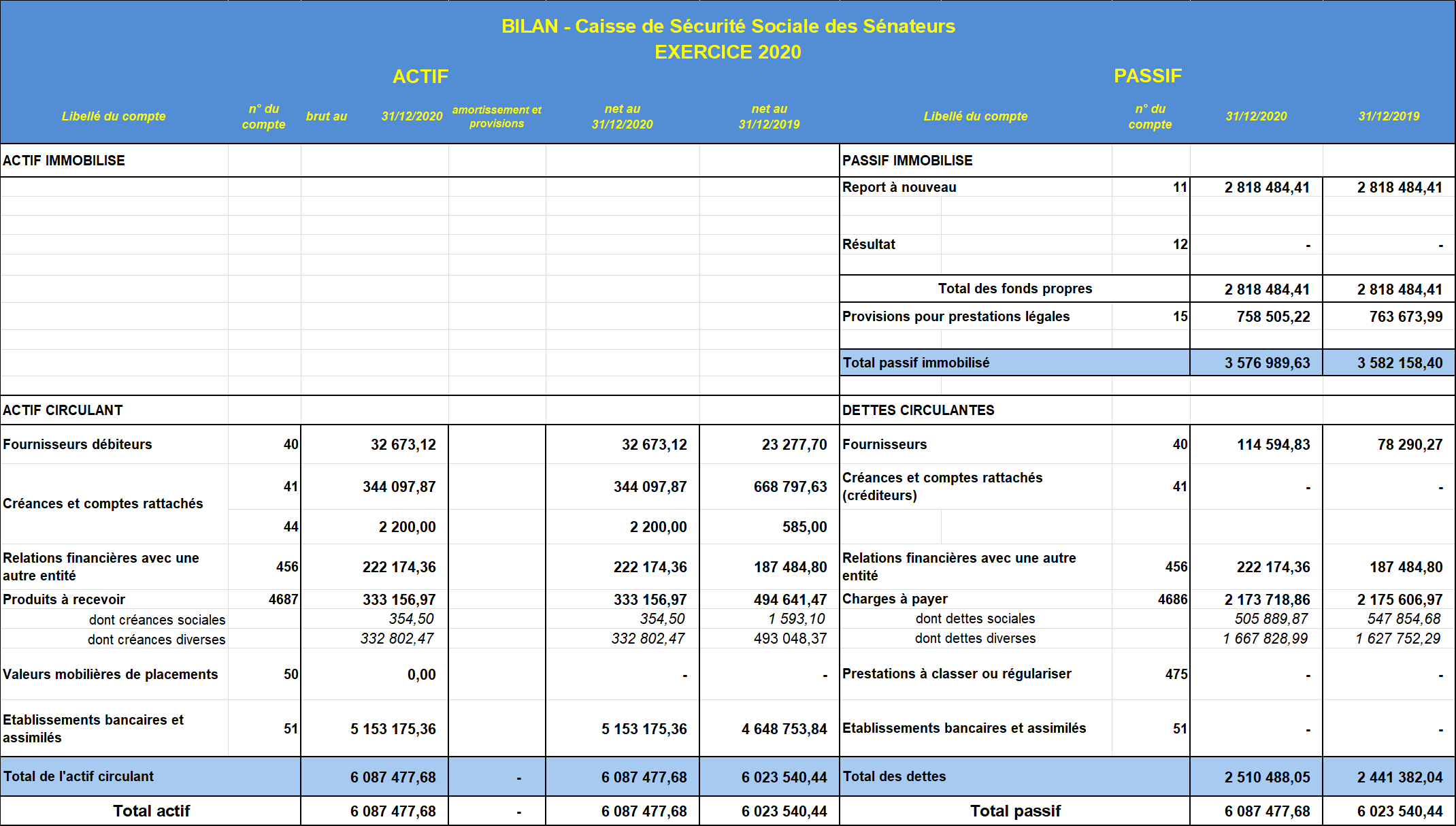Select Valeurs mobilières de placements label

[x=110, y=674]
